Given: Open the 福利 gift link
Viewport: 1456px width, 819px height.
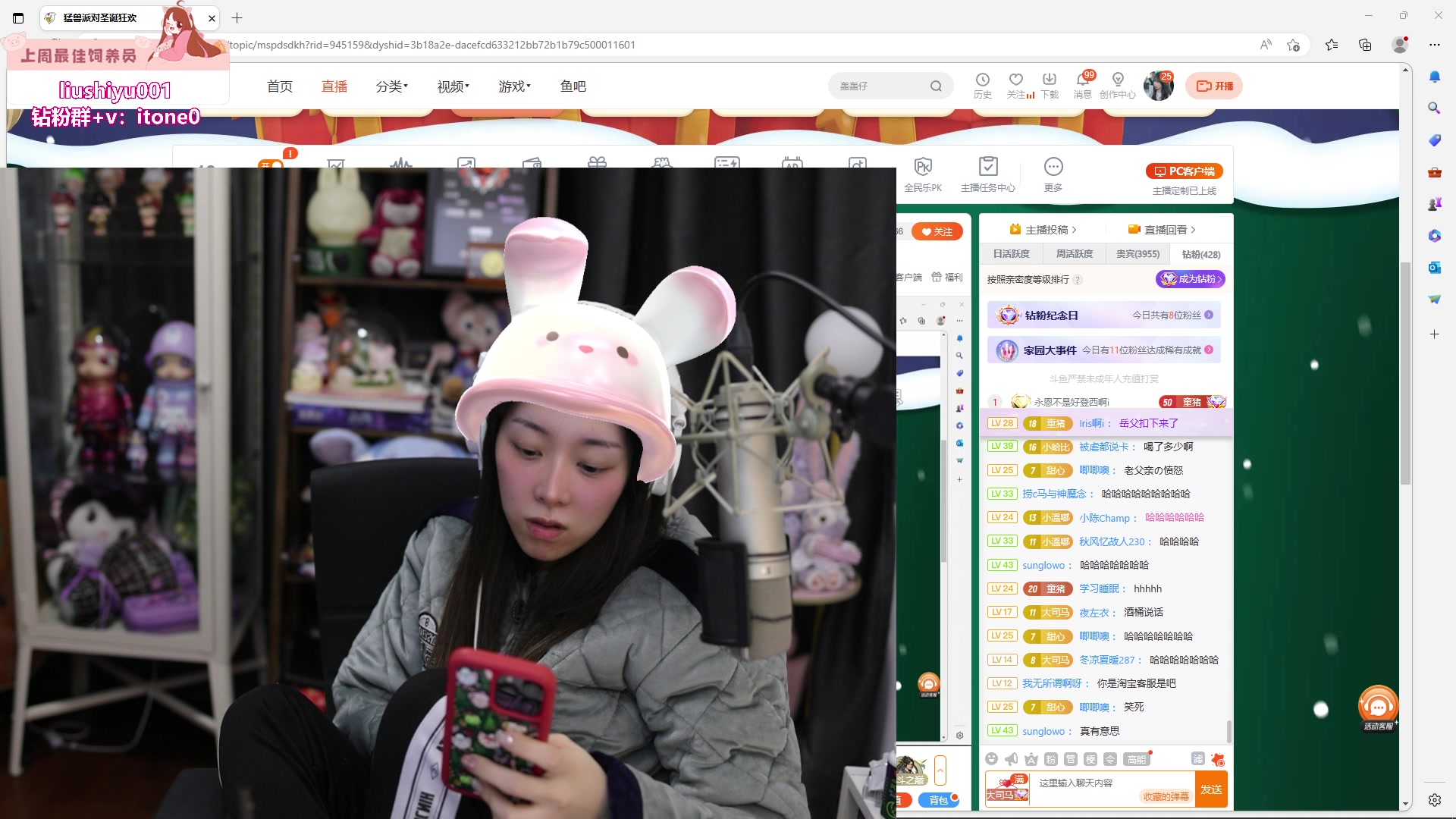Looking at the screenshot, I should point(947,278).
